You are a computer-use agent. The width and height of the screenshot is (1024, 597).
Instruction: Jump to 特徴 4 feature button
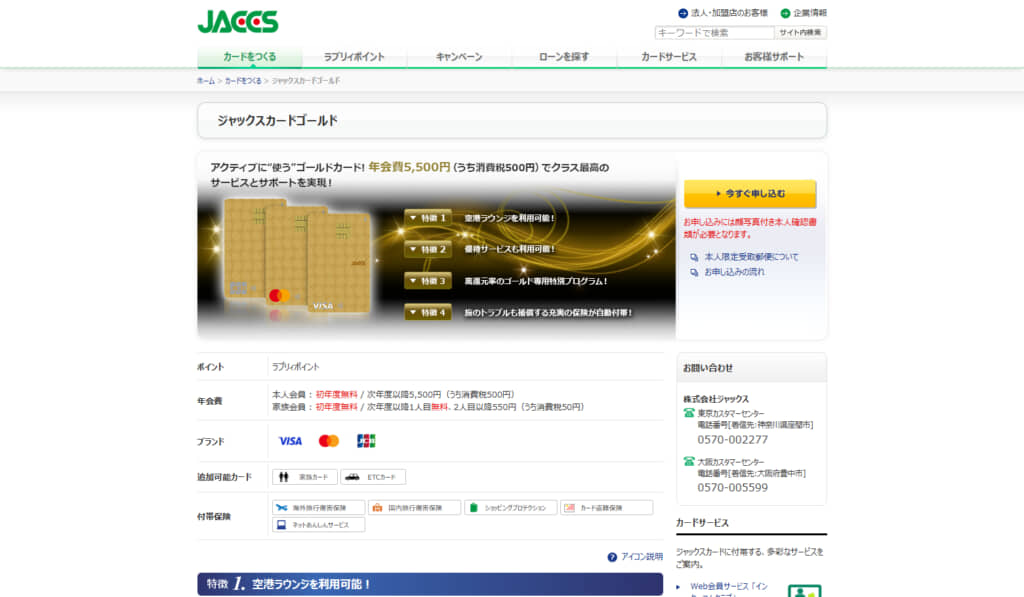[428, 312]
